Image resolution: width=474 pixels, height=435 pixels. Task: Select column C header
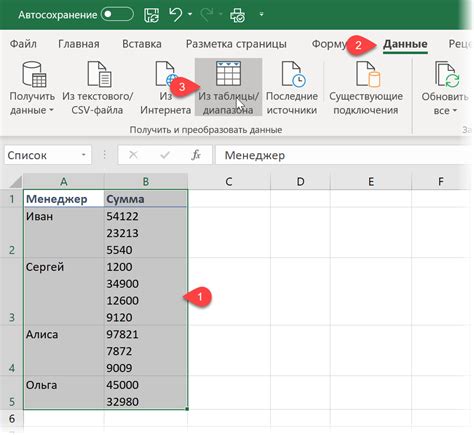(x=229, y=182)
